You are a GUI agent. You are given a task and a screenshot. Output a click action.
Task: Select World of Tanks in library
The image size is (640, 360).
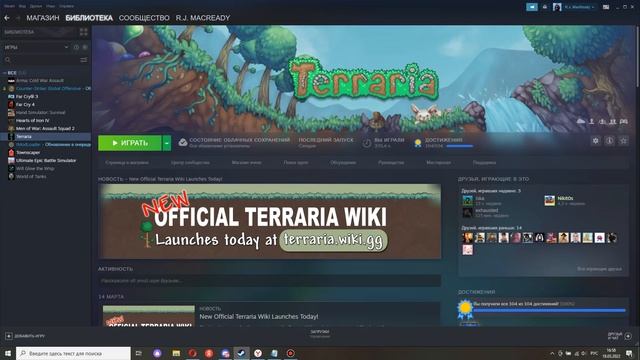pos(31,176)
